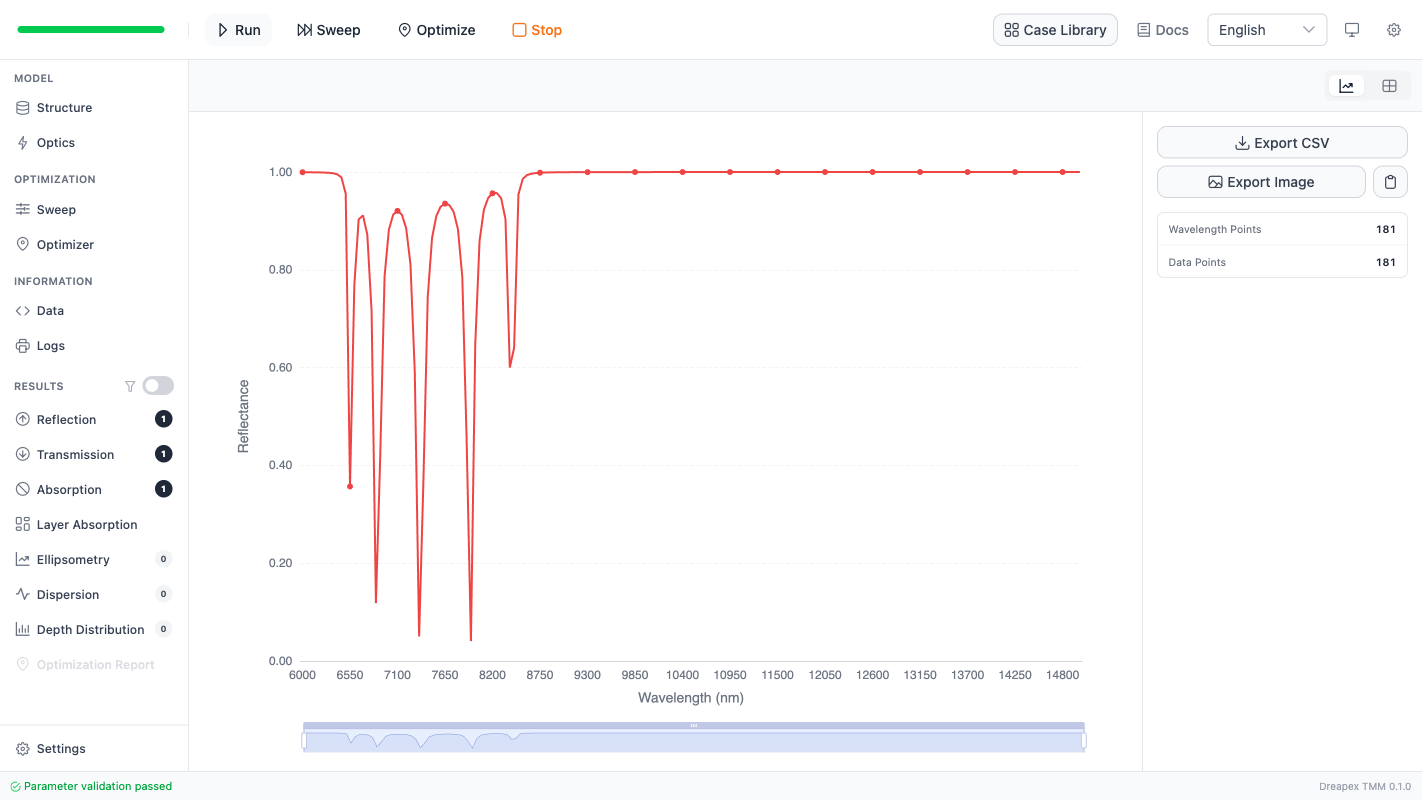Click the minimap below the reflectance chart
The height and width of the screenshot is (800, 1422).
pos(693,736)
